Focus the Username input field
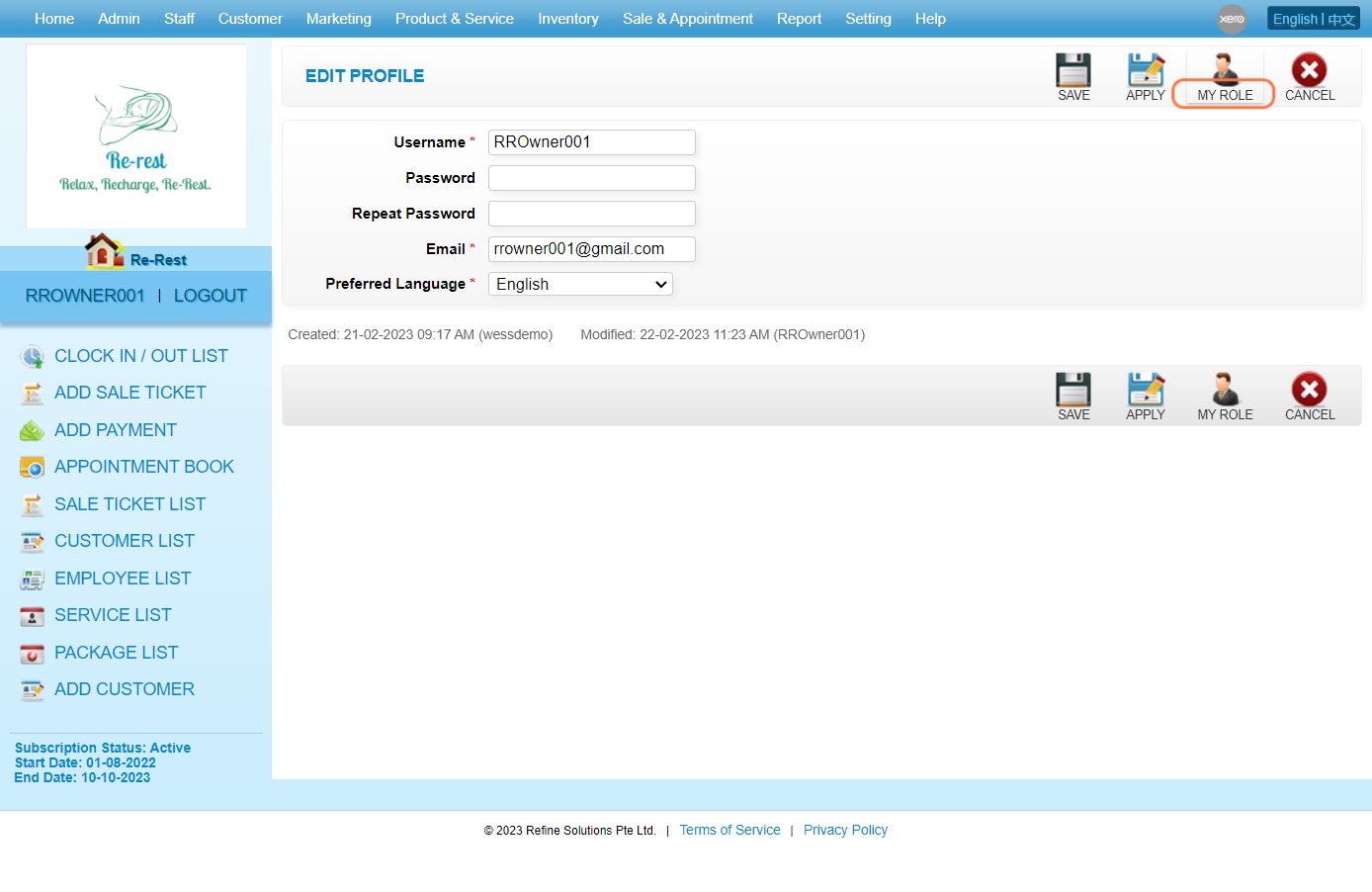The height and width of the screenshot is (892, 1372). tap(592, 142)
